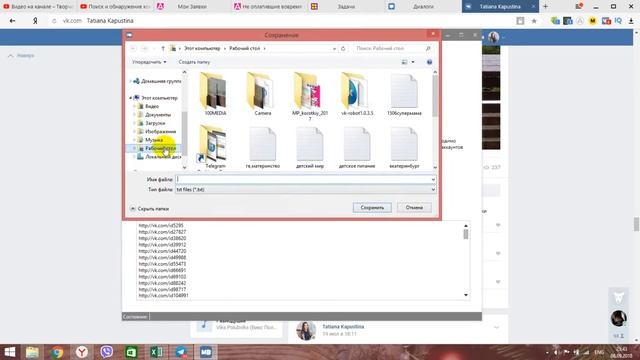Open the view options dropdown arrow
The image size is (640, 360).
coord(413,62)
